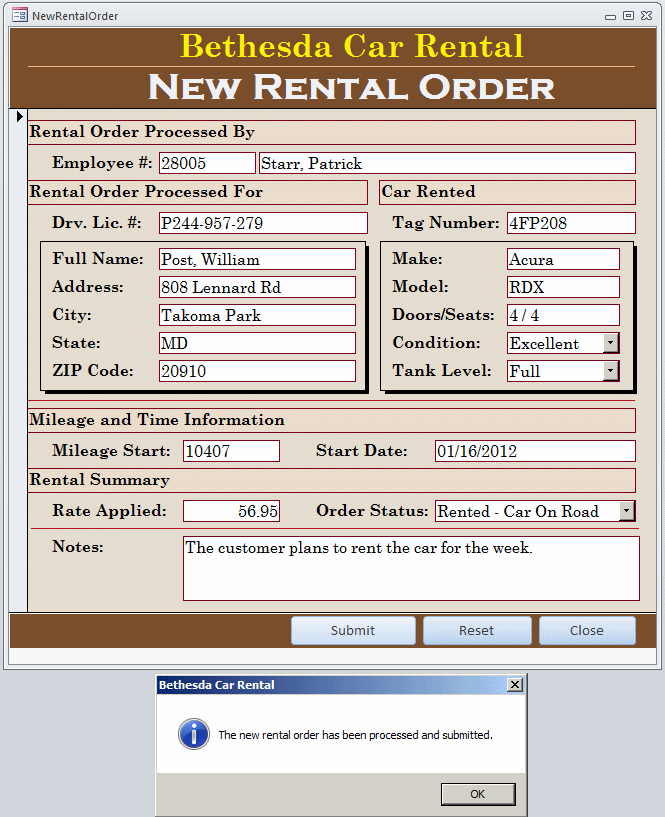665x817 pixels.
Task: Click the message dialog title bar
Action: [x=341, y=685]
